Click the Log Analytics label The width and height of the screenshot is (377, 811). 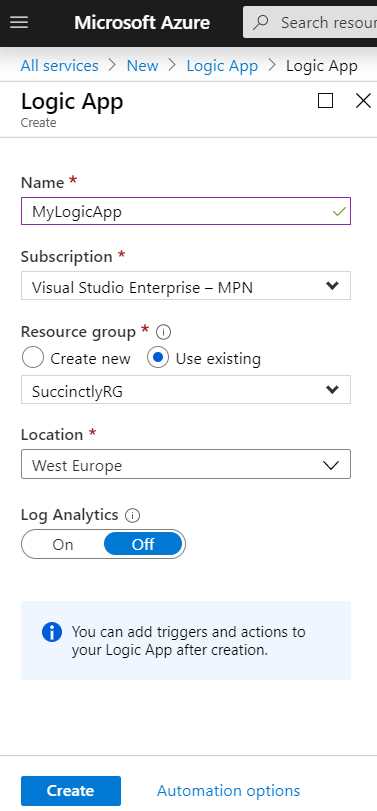pos(70,515)
